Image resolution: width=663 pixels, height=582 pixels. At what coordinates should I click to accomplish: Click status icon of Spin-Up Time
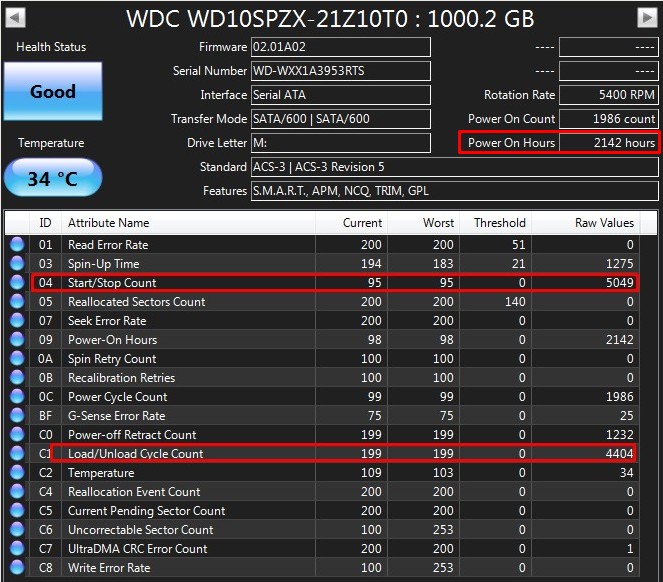(17, 264)
